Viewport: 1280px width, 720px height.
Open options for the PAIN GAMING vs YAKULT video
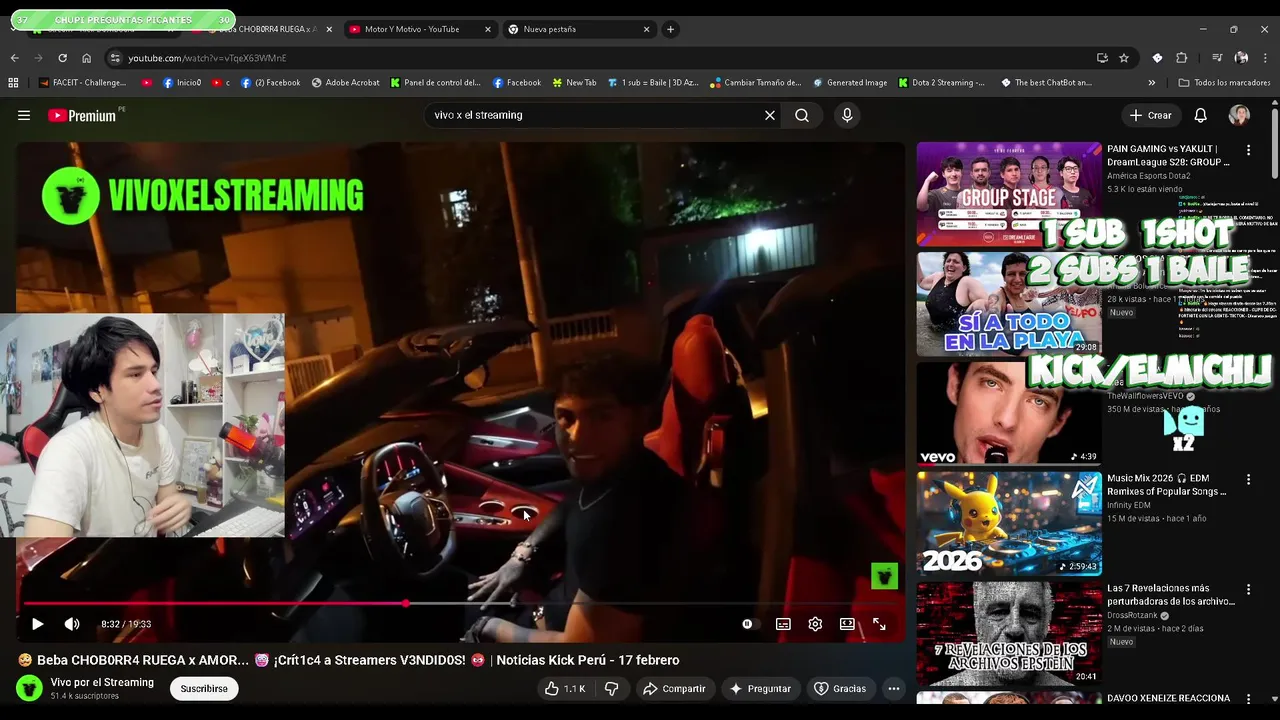(x=1248, y=150)
